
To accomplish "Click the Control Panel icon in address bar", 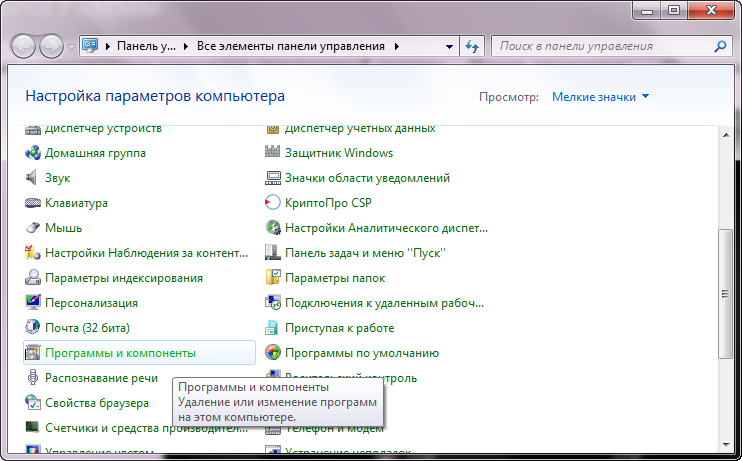I will coord(90,46).
